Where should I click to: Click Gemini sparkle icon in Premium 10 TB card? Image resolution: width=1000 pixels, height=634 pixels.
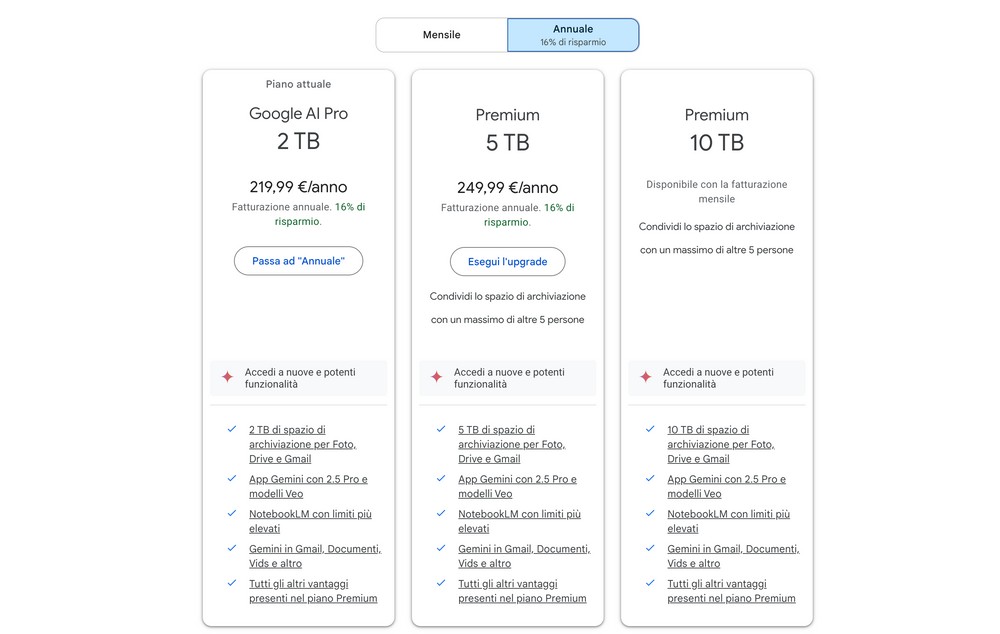click(x=645, y=377)
